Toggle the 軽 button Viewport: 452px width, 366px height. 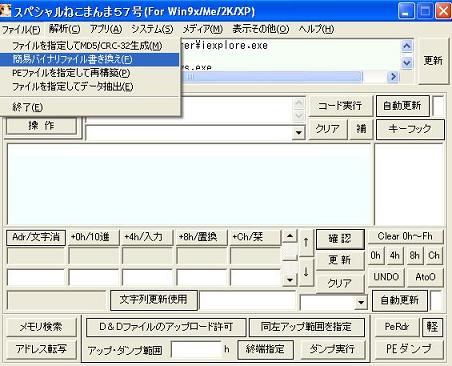(x=433, y=327)
